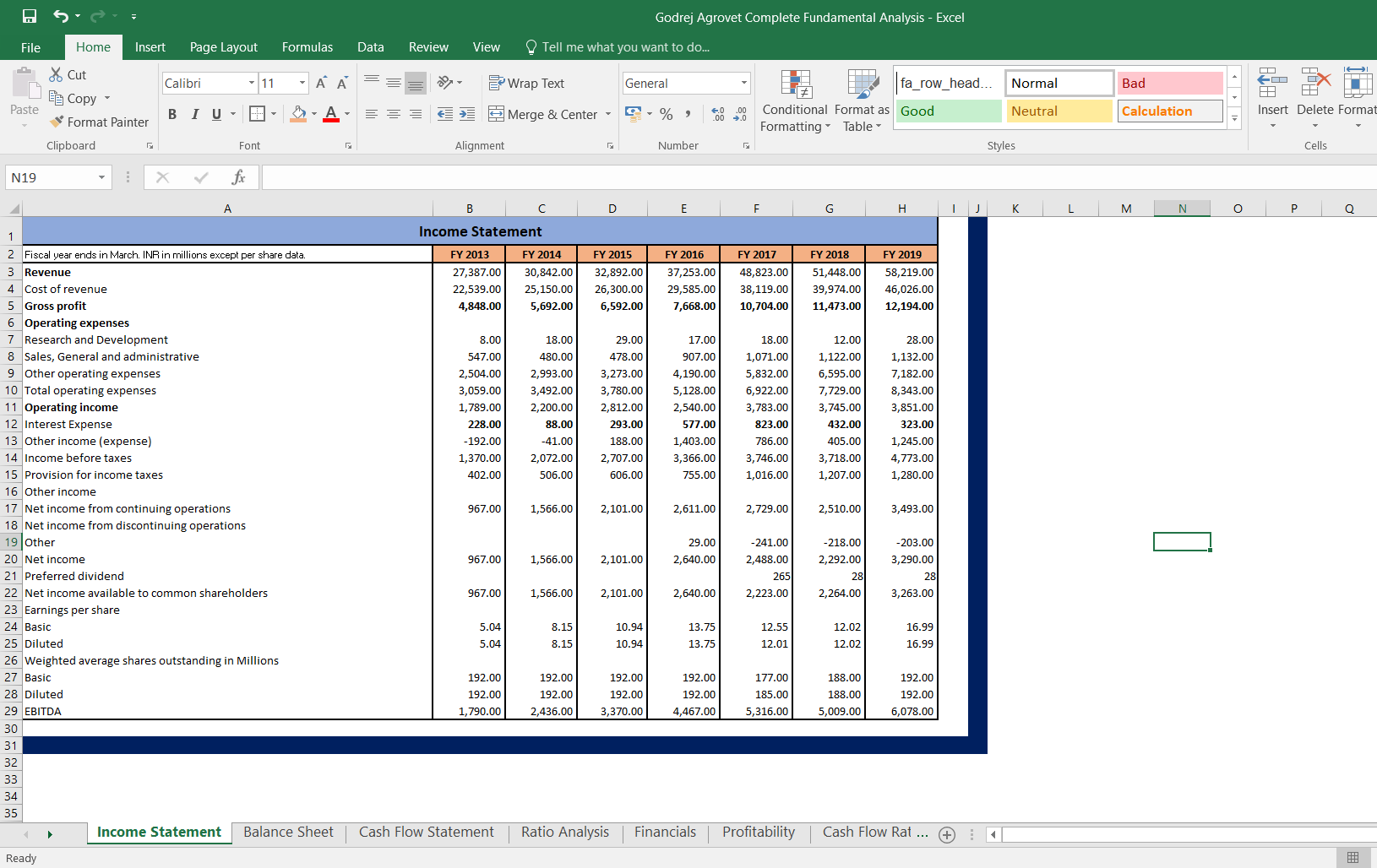1377x868 pixels.
Task: Apply percent style format
Action: tap(667, 114)
